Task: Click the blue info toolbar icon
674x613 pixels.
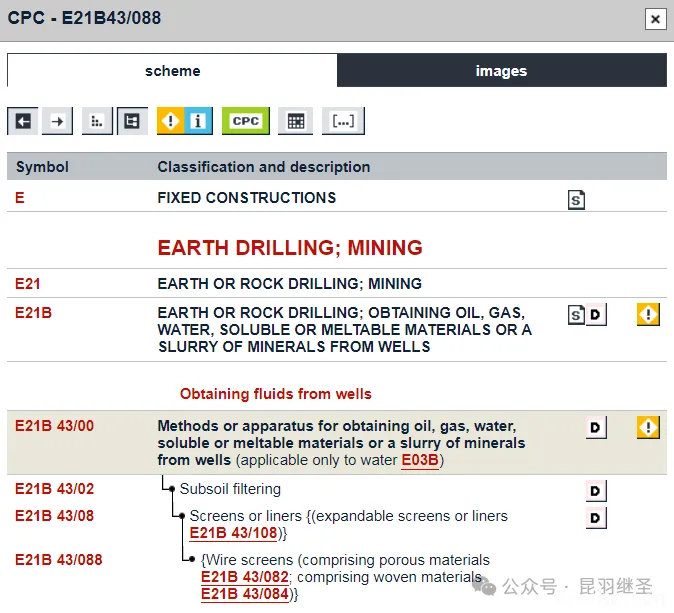Action: 198,121
